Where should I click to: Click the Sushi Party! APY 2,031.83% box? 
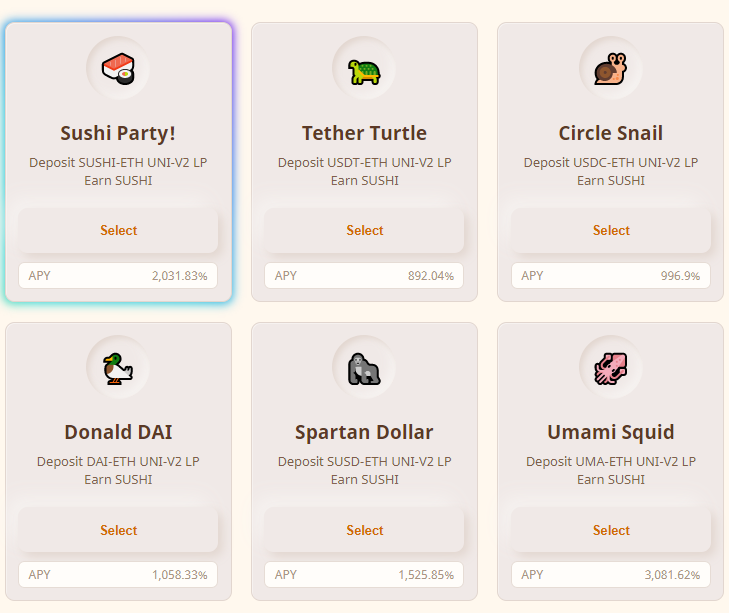click(x=118, y=276)
